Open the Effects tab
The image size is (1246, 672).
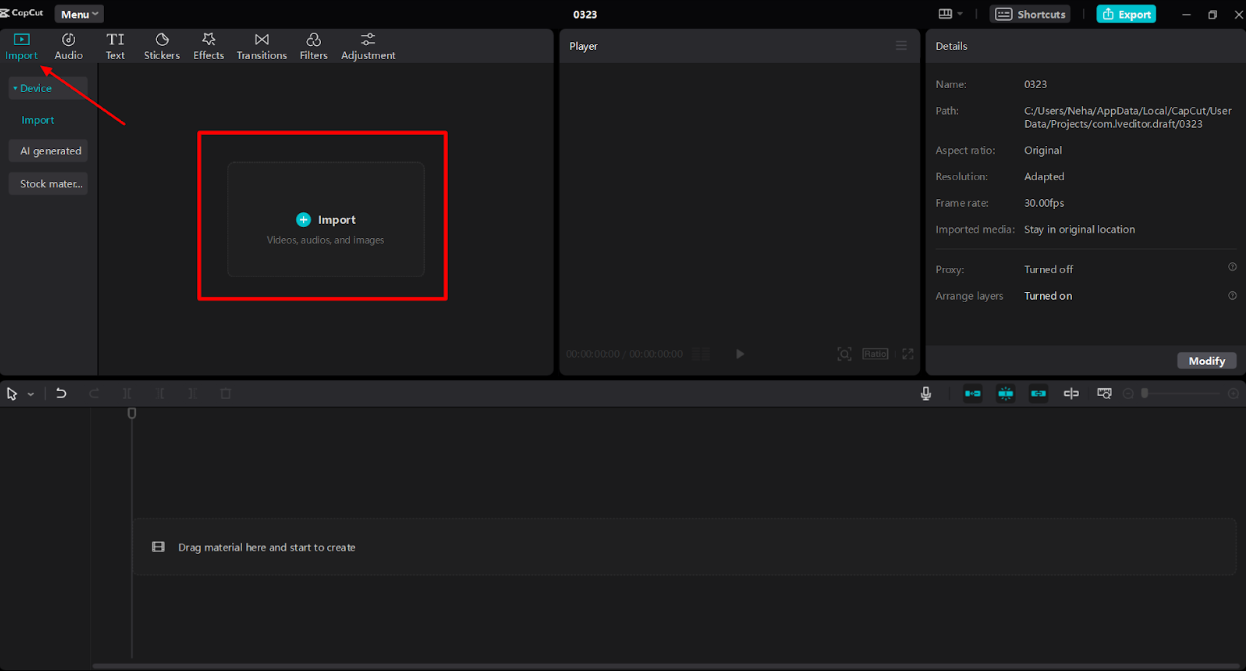pos(208,46)
